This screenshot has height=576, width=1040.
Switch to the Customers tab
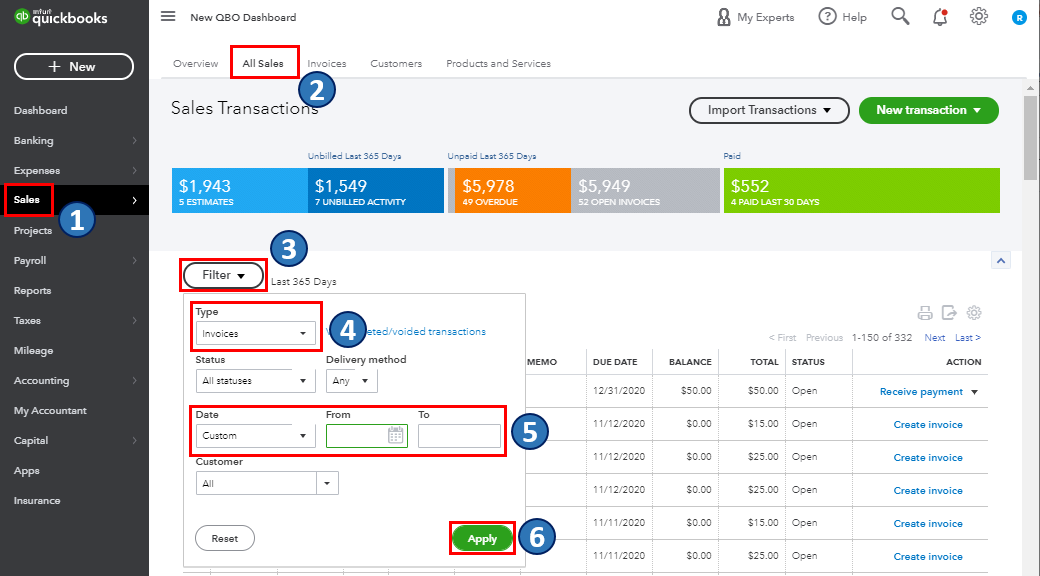(396, 63)
